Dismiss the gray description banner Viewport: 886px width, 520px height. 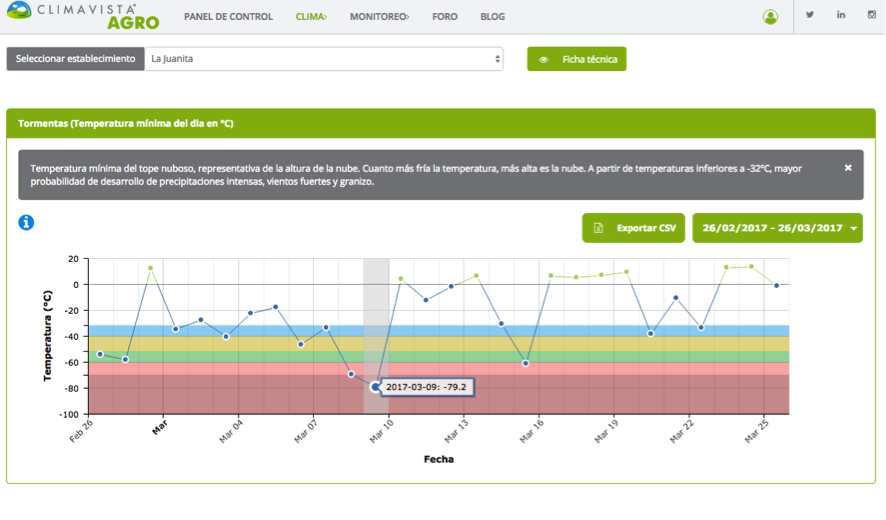click(x=848, y=168)
